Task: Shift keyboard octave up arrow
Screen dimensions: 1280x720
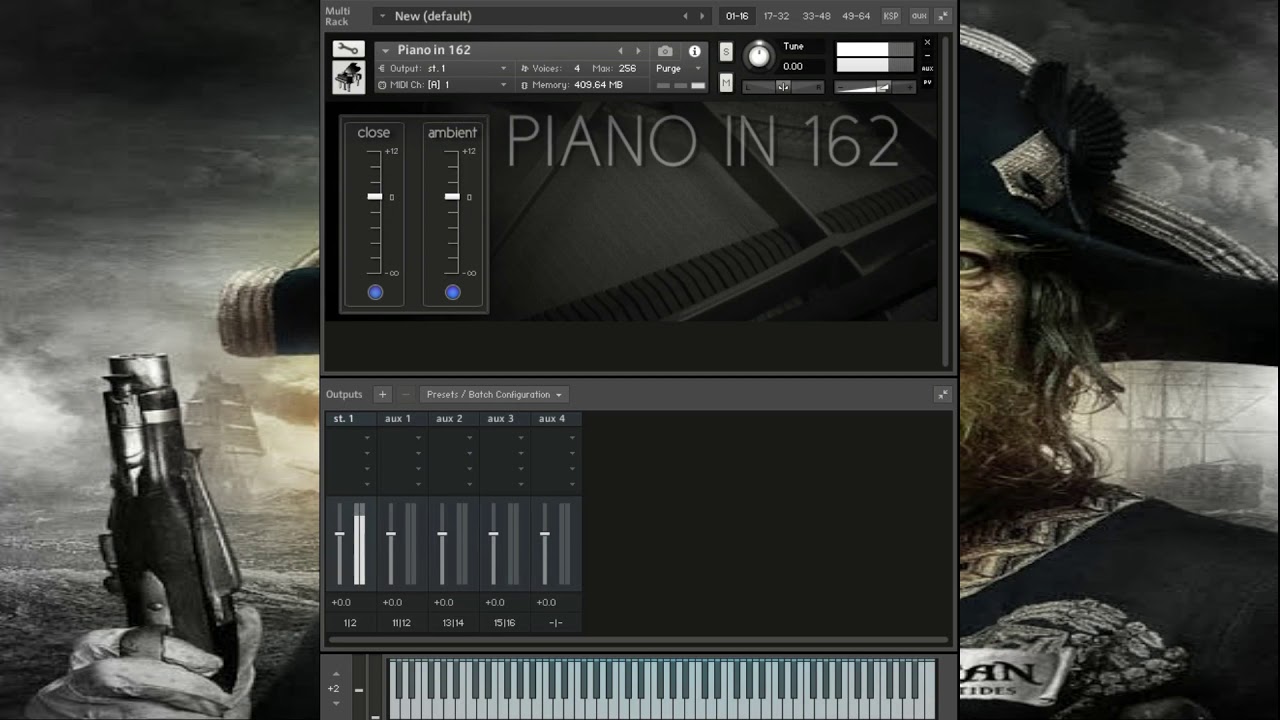Action: 336,674
